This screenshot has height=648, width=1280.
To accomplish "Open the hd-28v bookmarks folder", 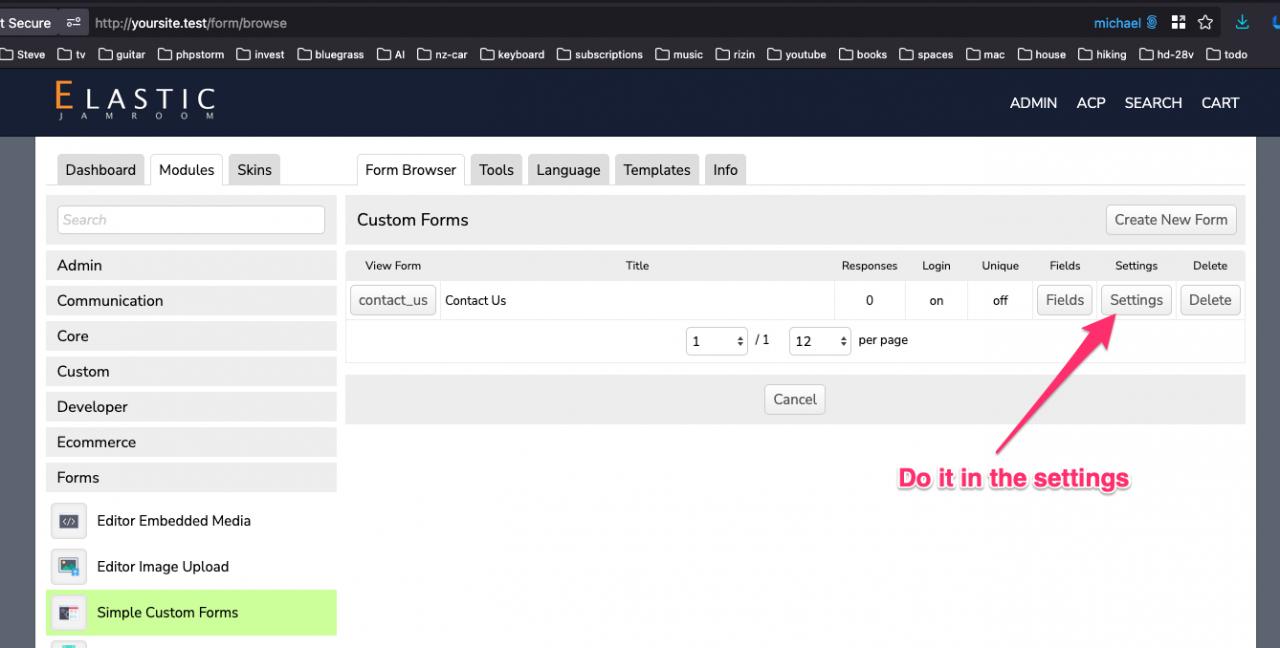I will point(1167,54).
